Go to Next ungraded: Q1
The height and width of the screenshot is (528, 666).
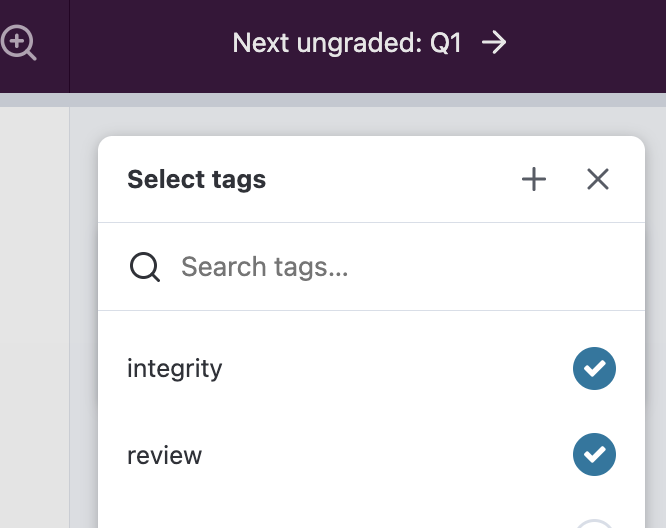coord(347,43)
